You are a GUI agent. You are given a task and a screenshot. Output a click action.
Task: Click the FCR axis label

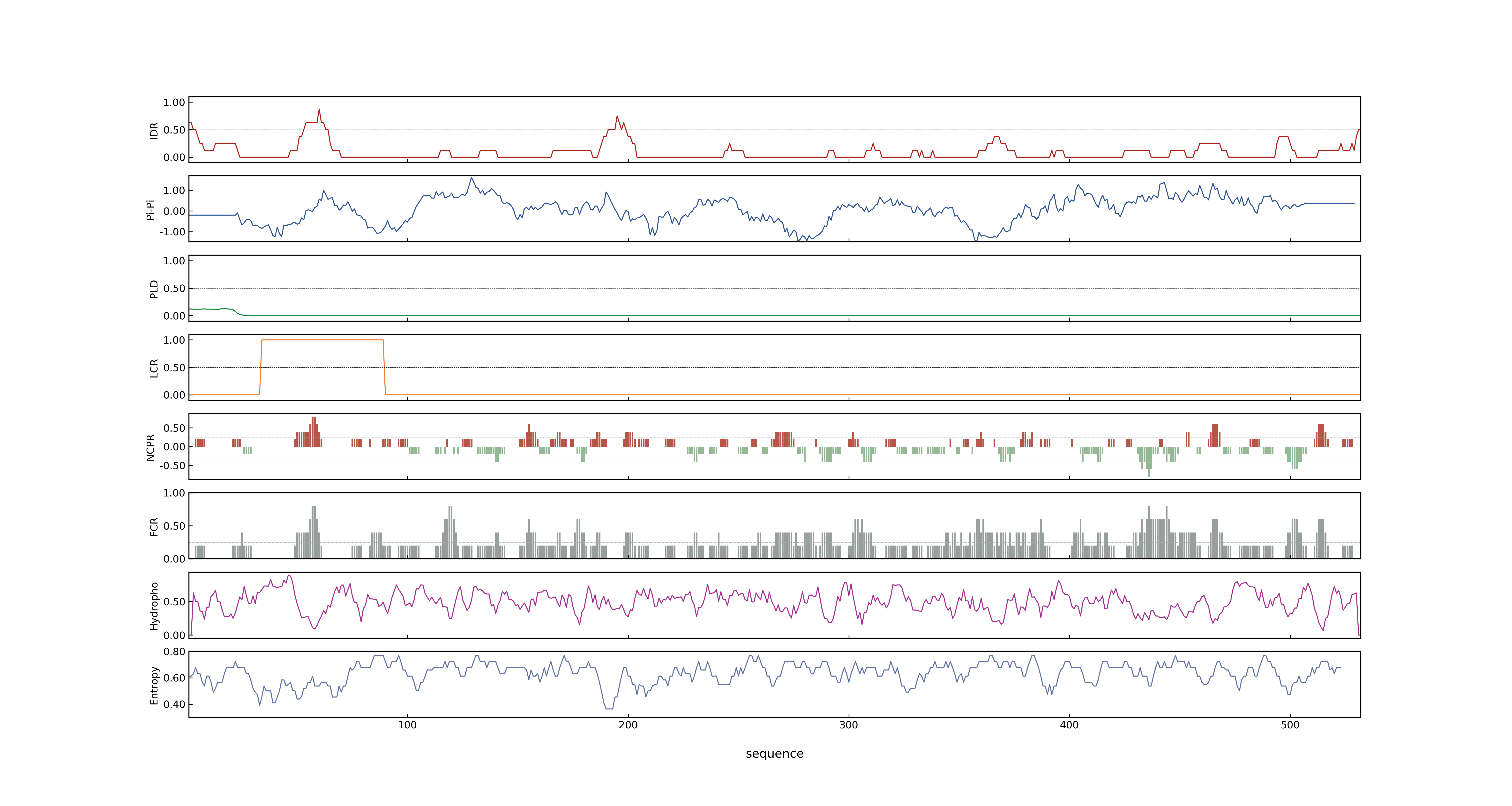click(x=154, y=526)
